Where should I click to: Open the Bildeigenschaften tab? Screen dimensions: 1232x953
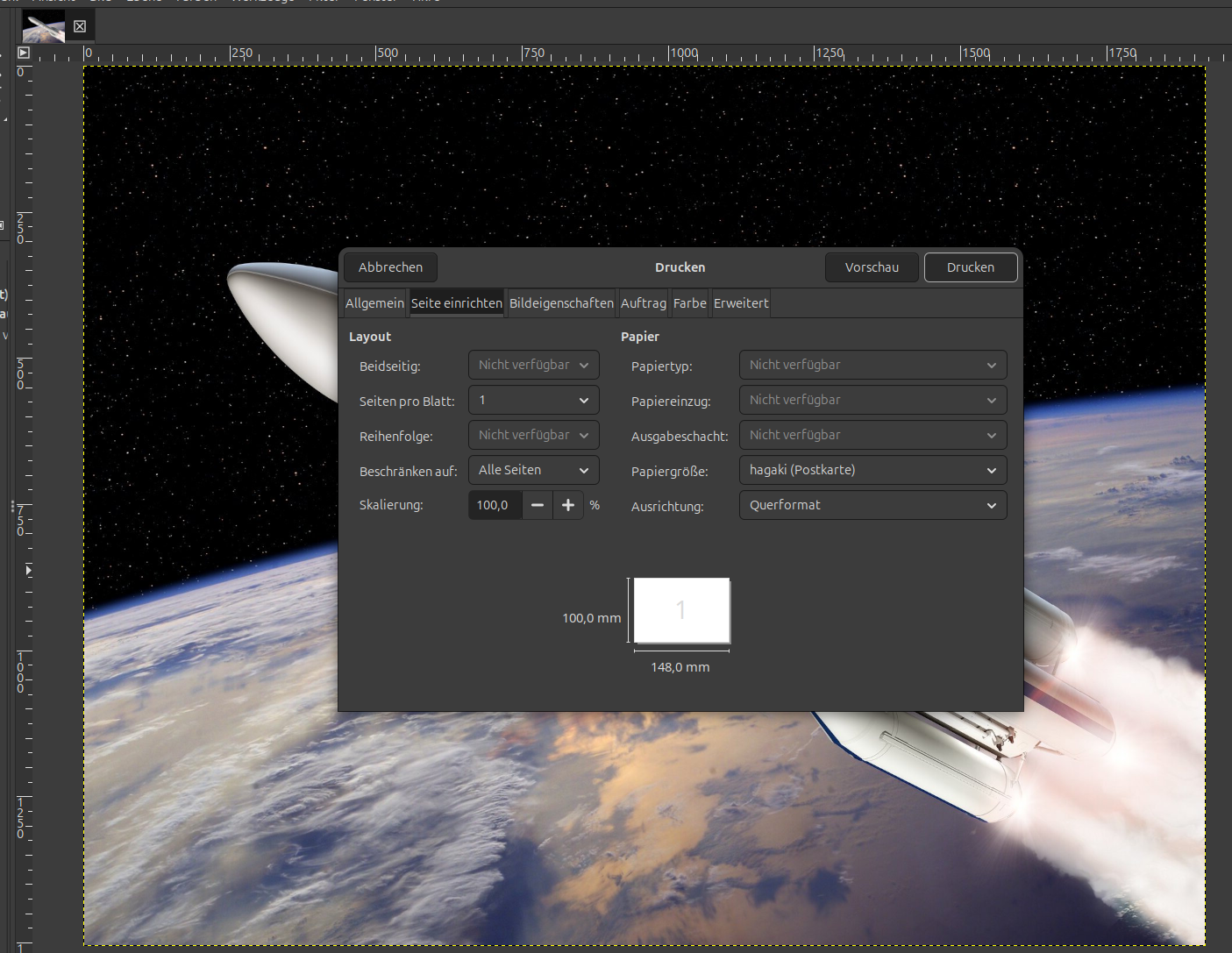561,302
